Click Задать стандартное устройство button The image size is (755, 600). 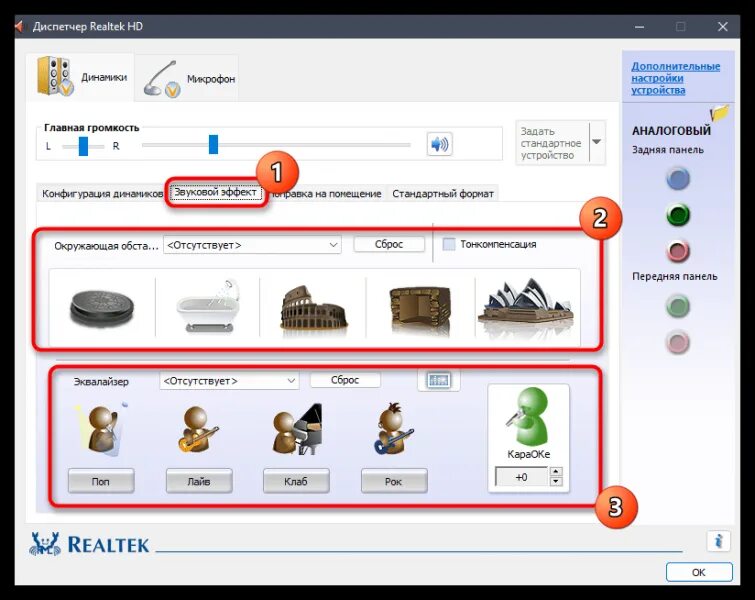[552, 143]
